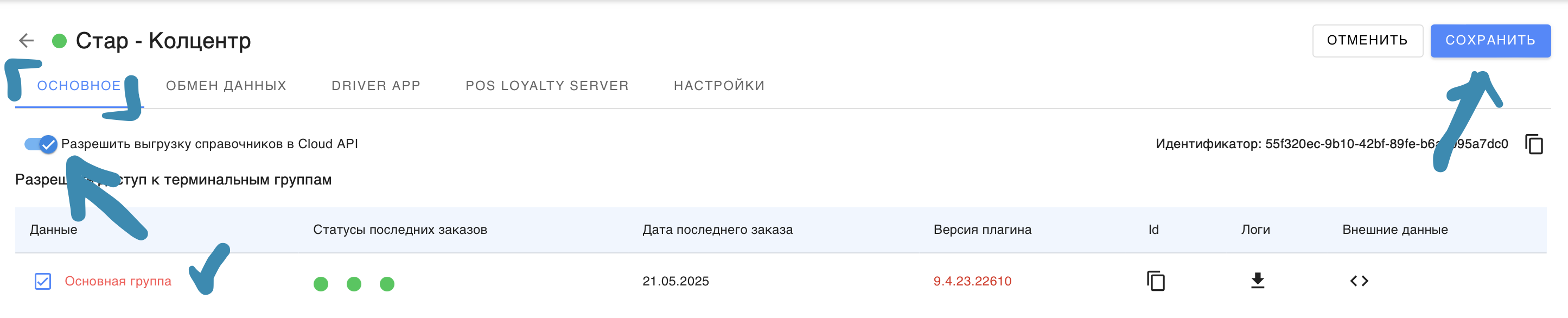
Task: Click the Отменить button
Action: pos(1367,41)
